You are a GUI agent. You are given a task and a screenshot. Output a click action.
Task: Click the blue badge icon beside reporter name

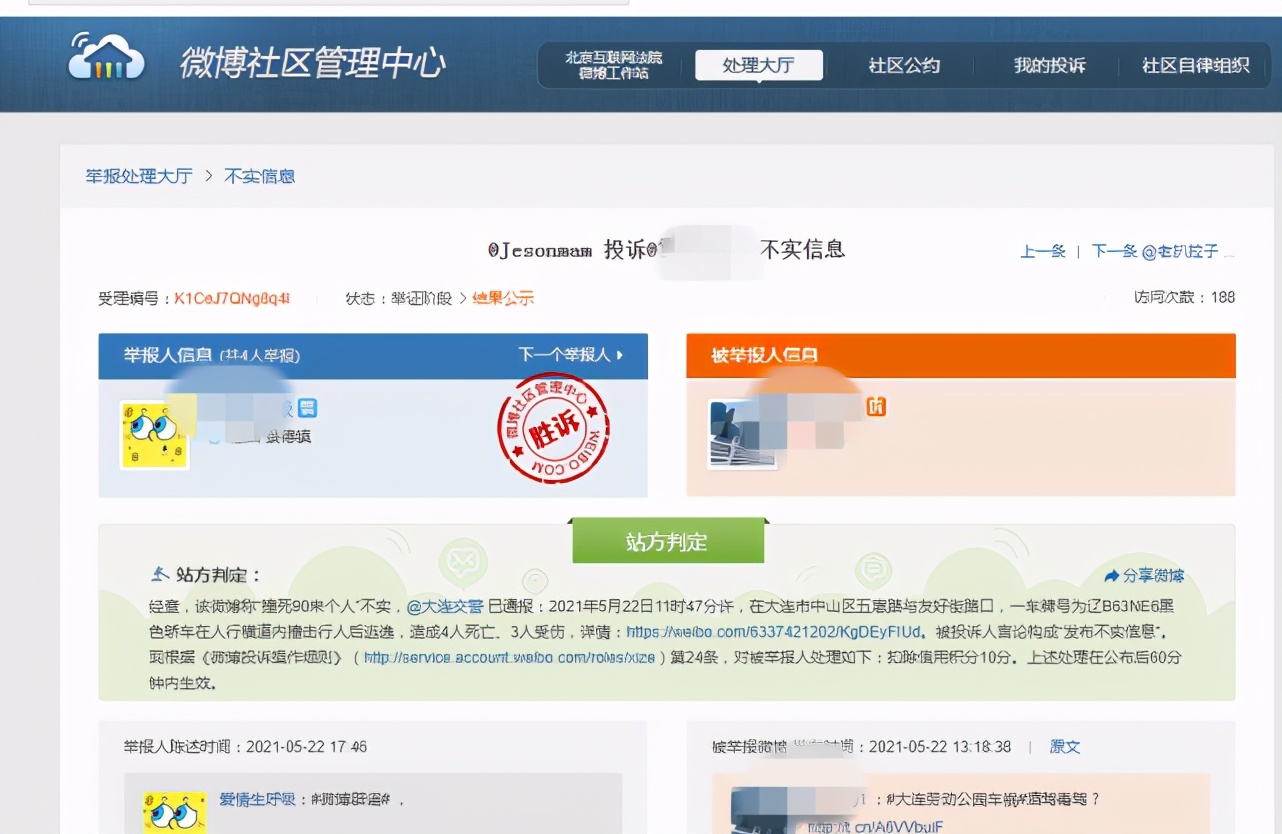click(x=308, y=407)
